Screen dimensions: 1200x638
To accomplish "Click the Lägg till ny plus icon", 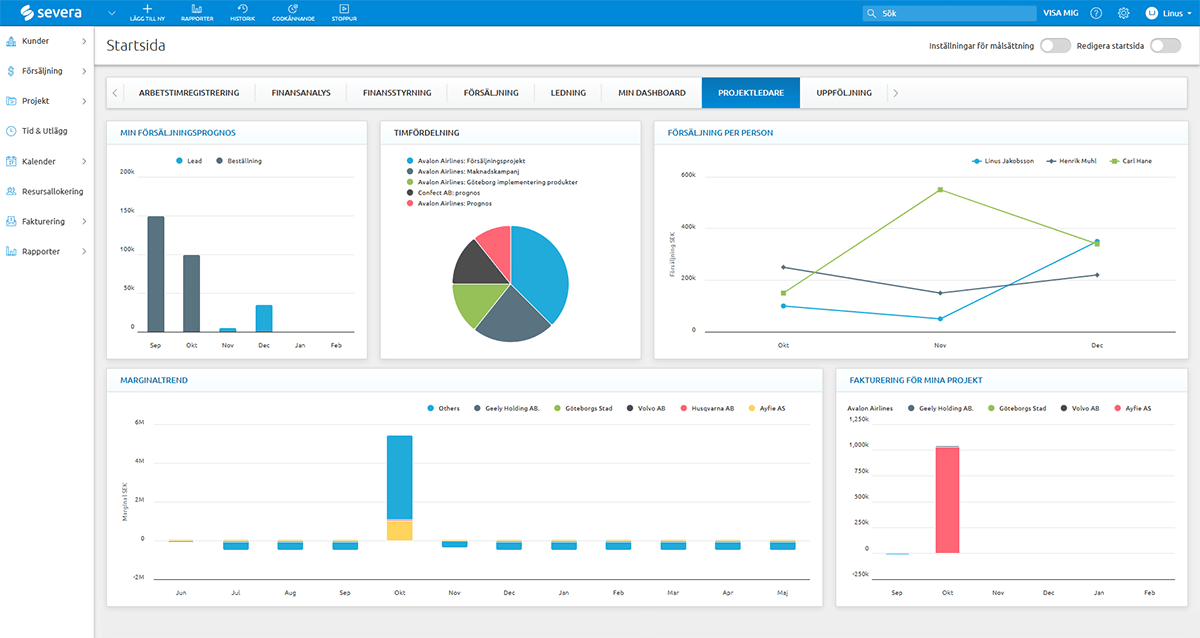I will pyautogui.click(x=147, y=9).
